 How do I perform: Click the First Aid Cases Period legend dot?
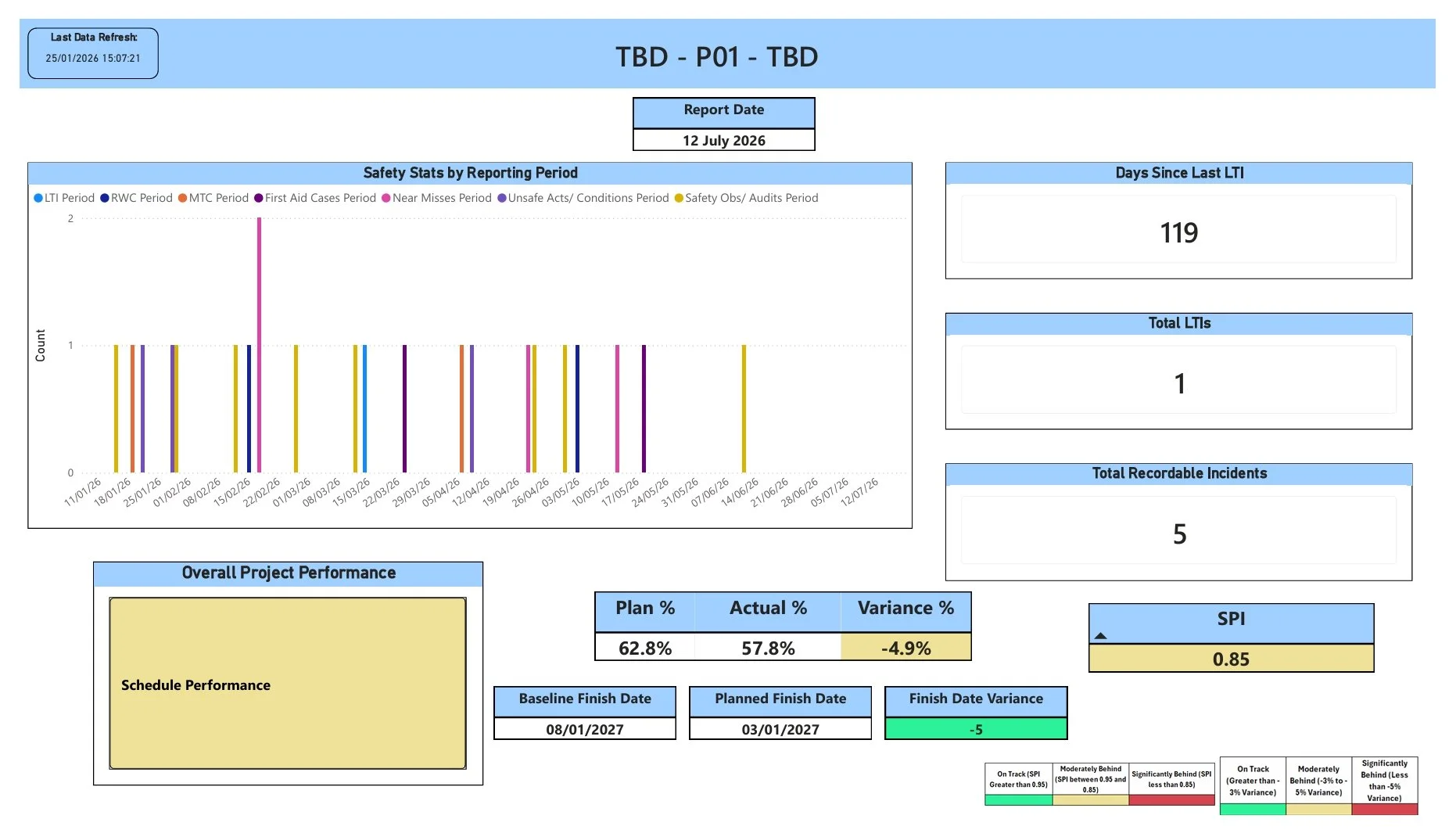tap(259, 198)
